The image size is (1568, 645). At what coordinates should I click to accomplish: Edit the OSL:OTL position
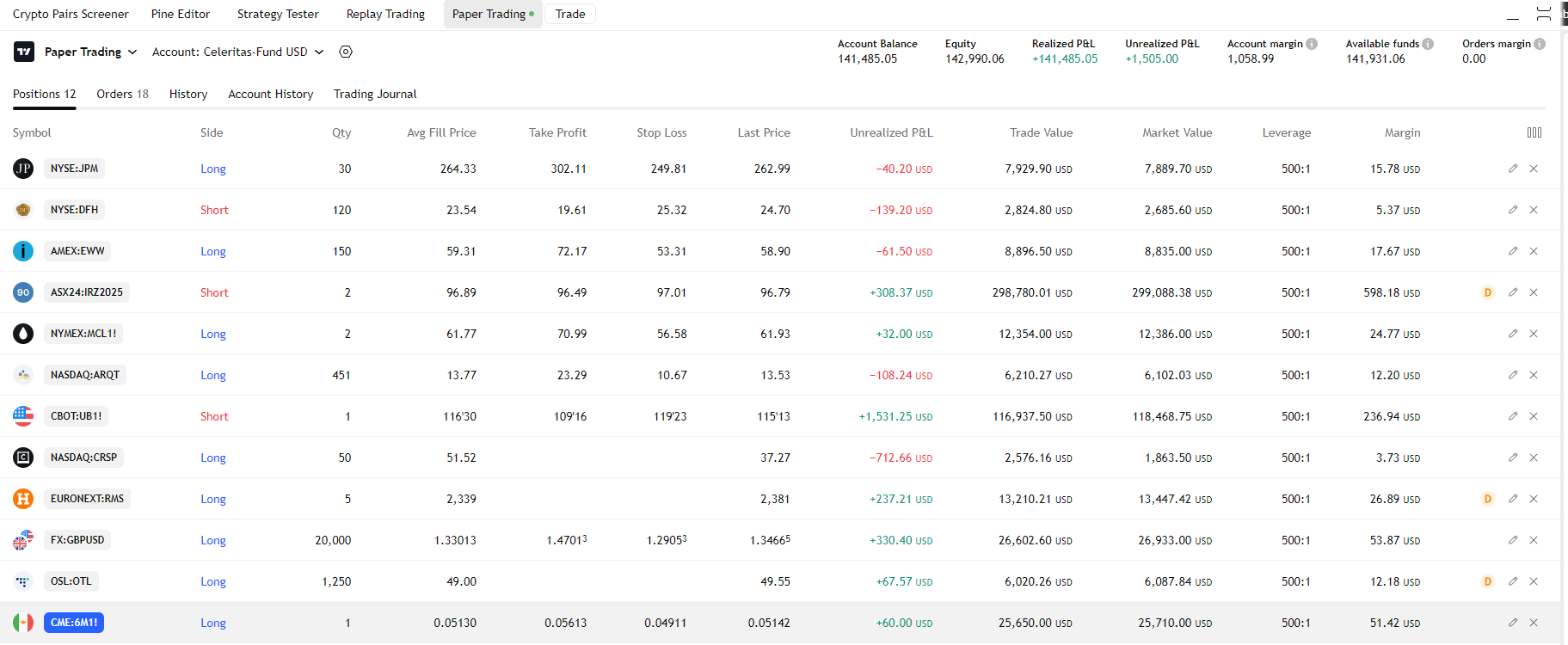(x=1513, y=581)
